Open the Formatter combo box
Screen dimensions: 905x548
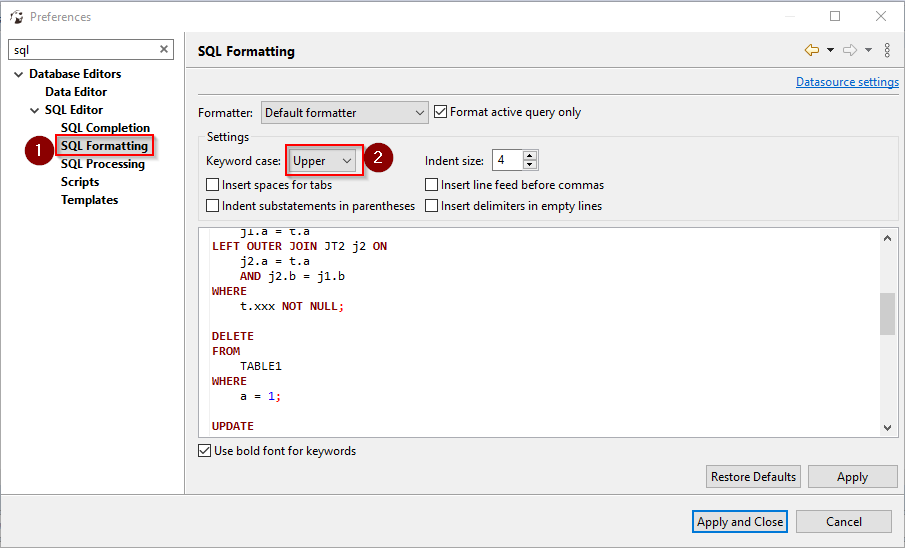(345, 113)
